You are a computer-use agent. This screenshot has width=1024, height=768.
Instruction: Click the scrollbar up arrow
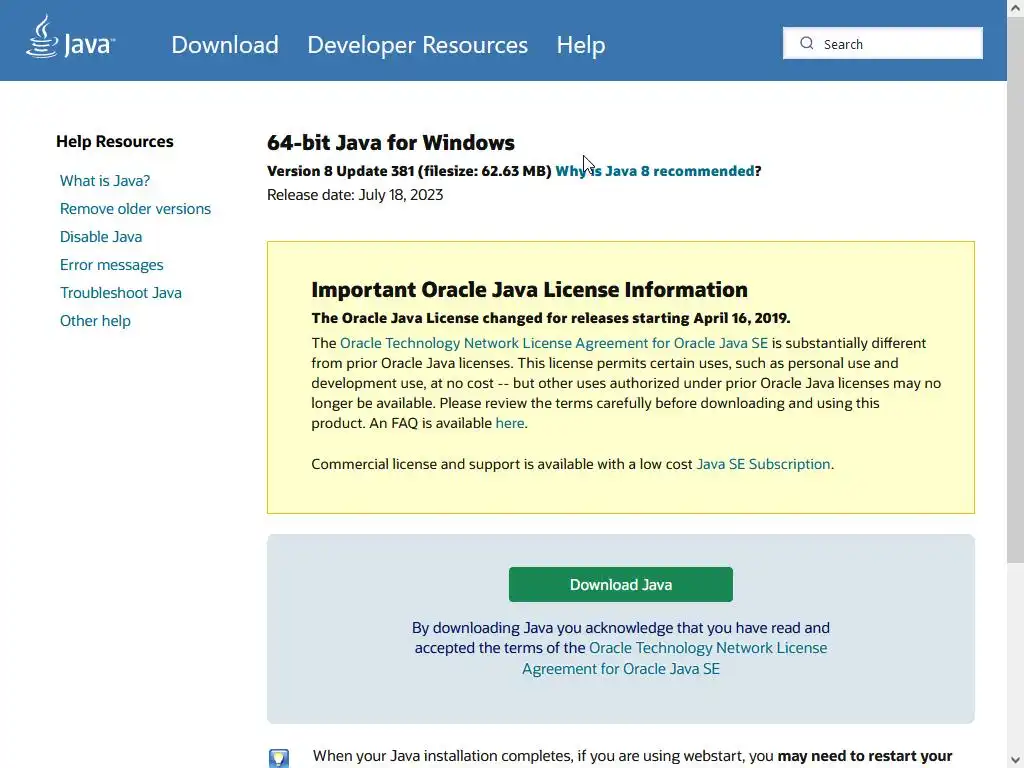point(1016,8)
